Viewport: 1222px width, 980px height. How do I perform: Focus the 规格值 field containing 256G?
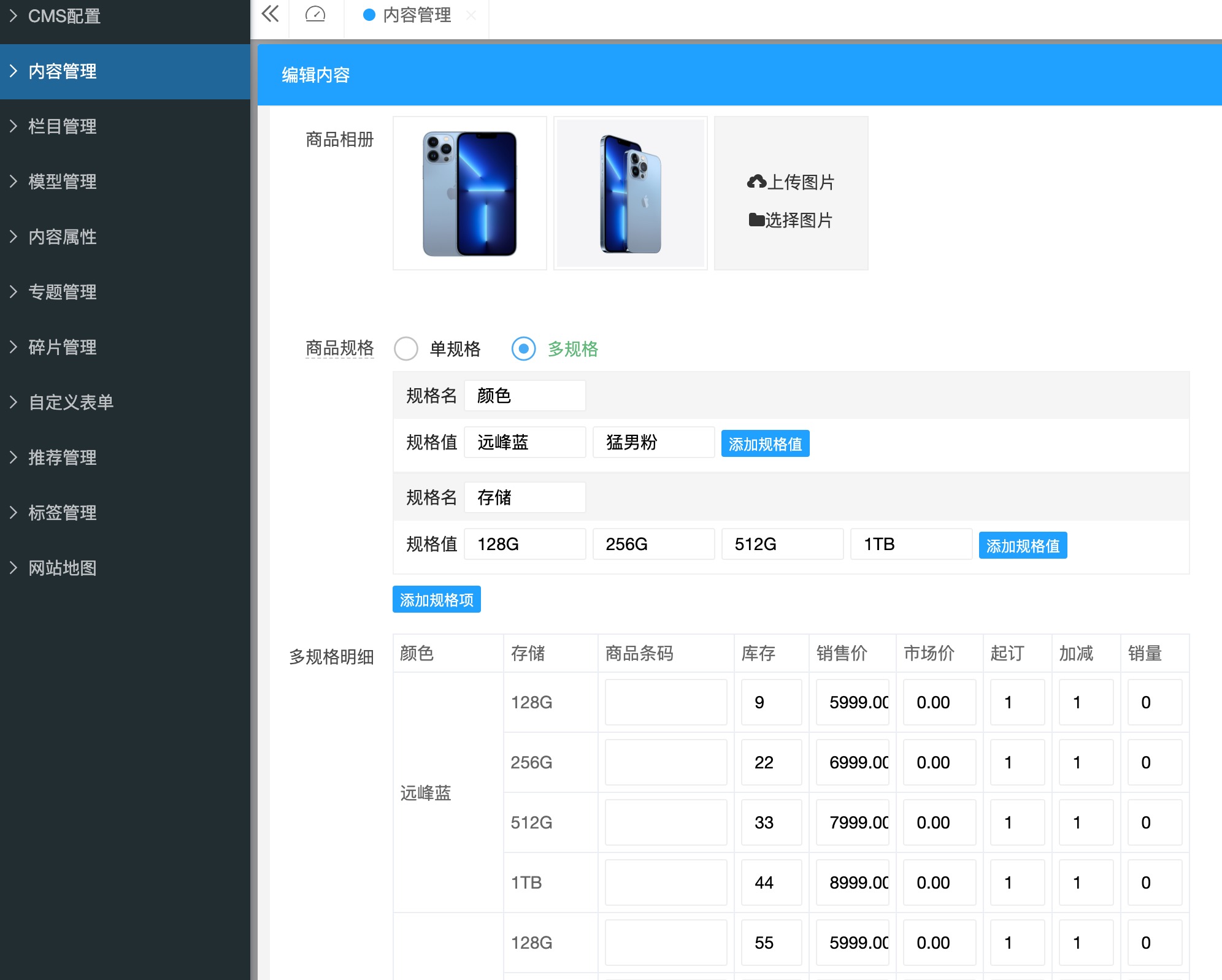tap(654, 544)
